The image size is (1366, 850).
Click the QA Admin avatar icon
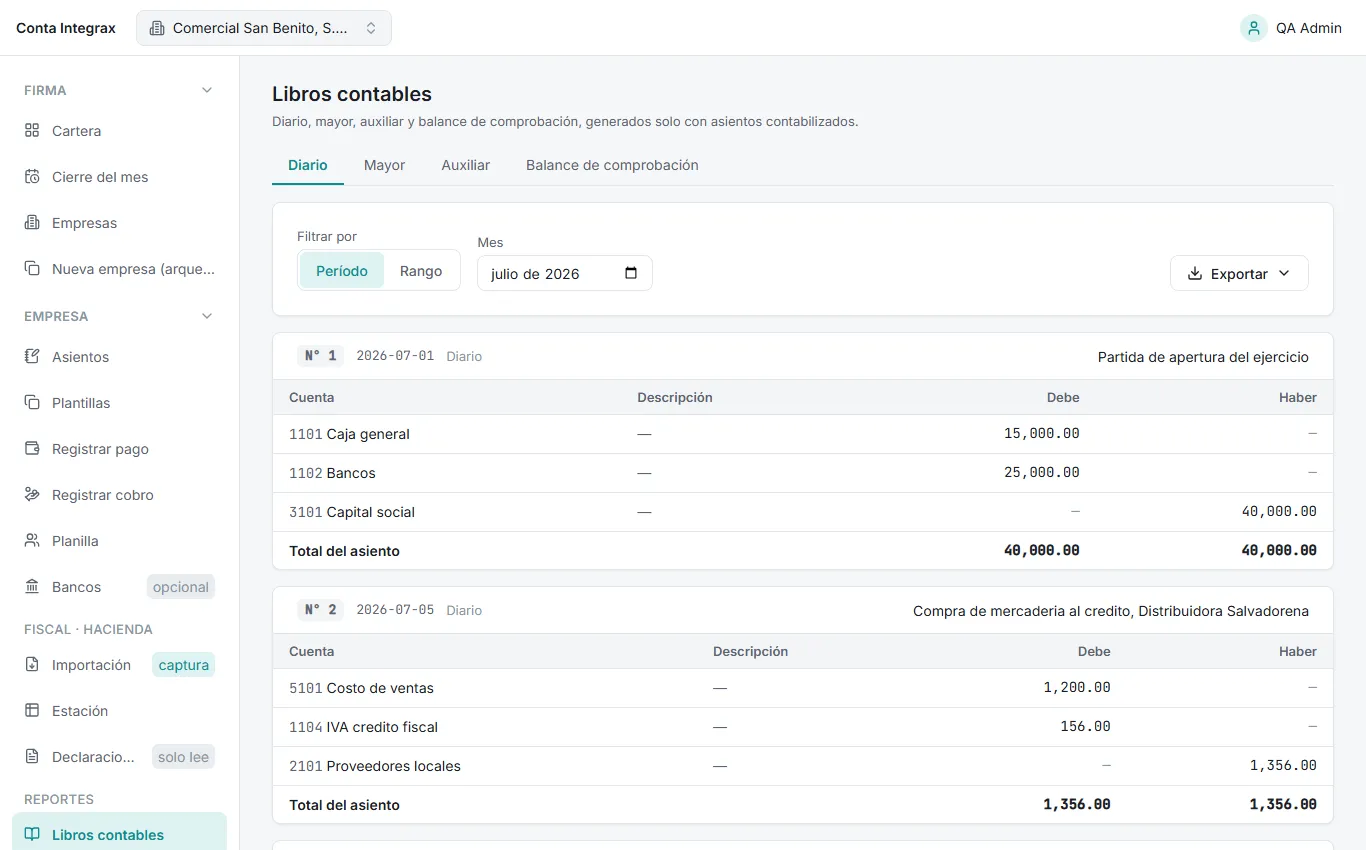[1254, 28]
